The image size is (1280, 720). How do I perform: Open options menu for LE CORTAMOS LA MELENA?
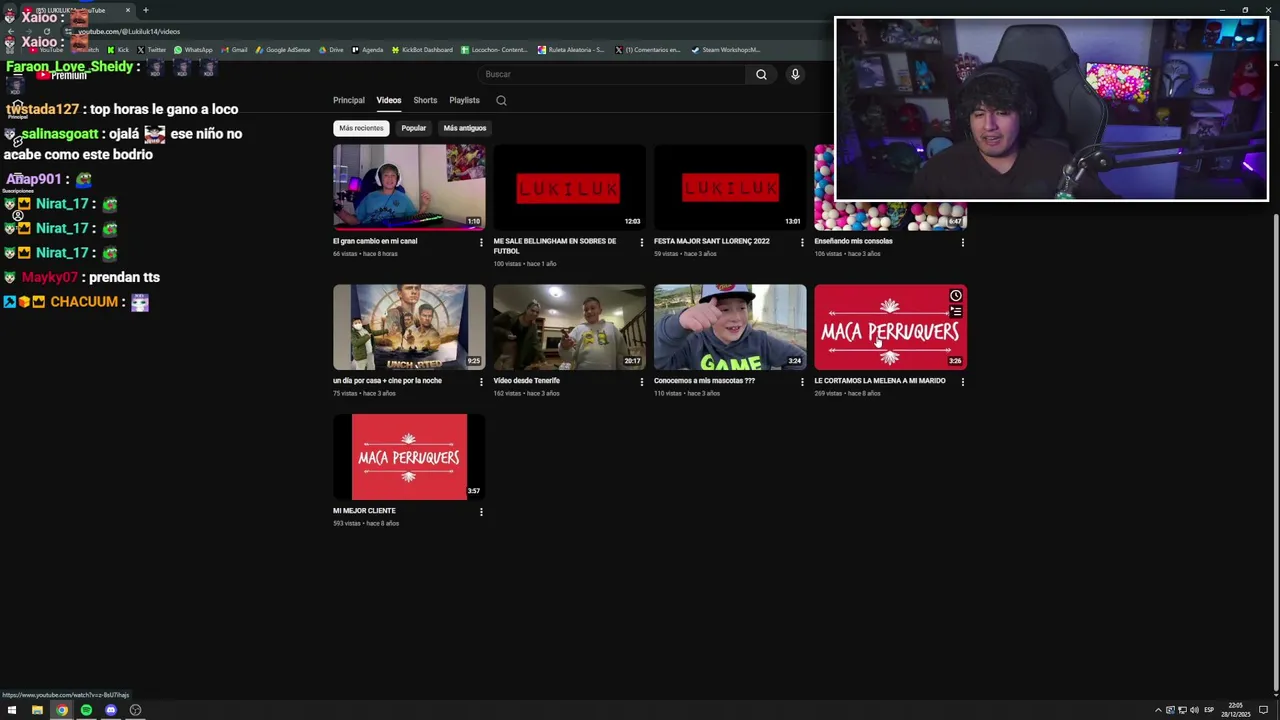coord(963,382)
